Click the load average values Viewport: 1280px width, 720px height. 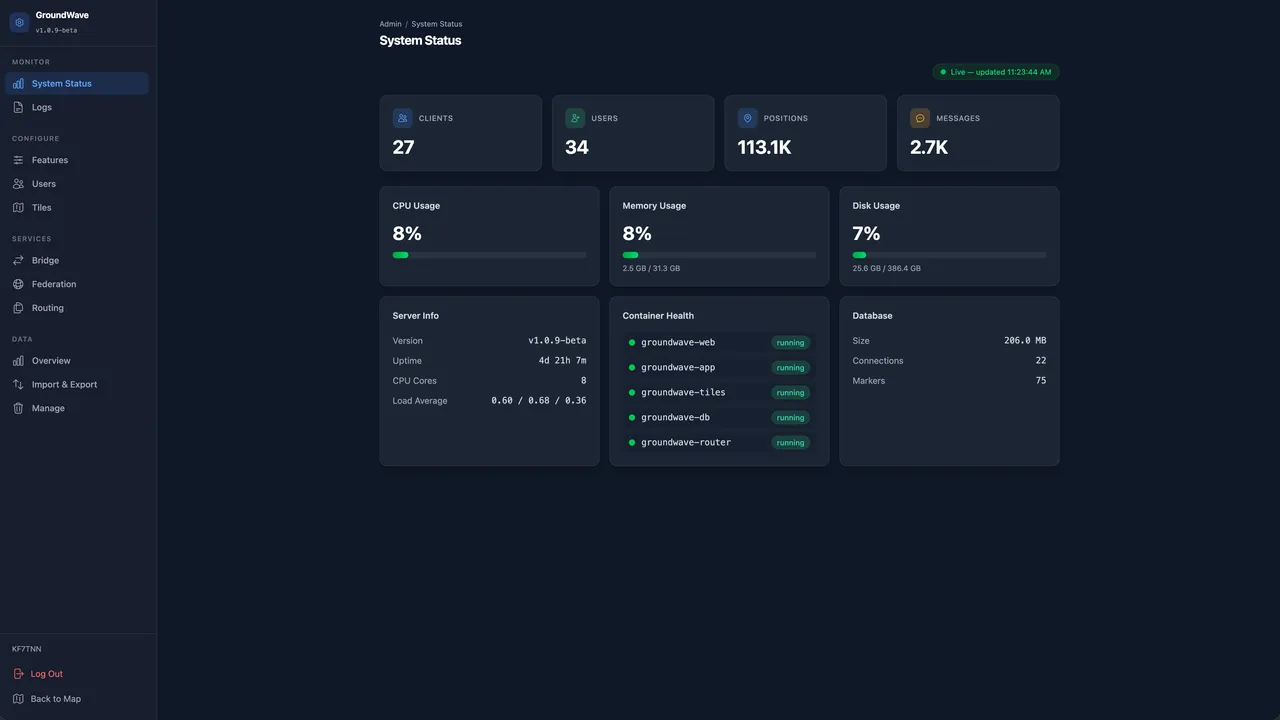click(539, 401)
